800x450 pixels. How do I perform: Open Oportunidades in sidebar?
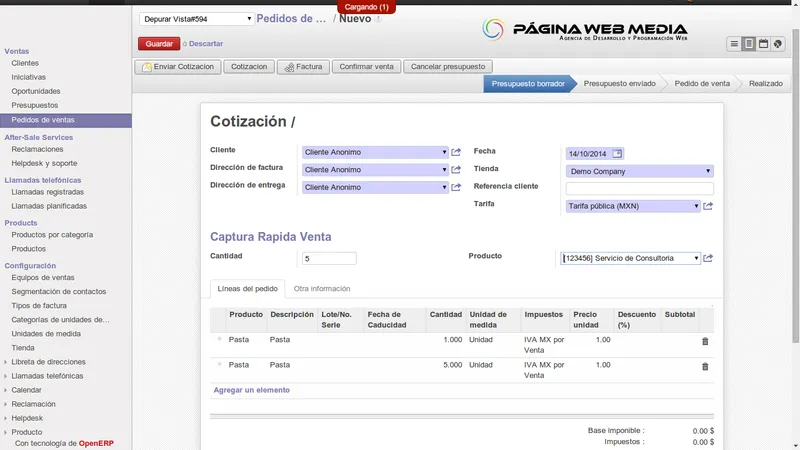coord(36,91)
